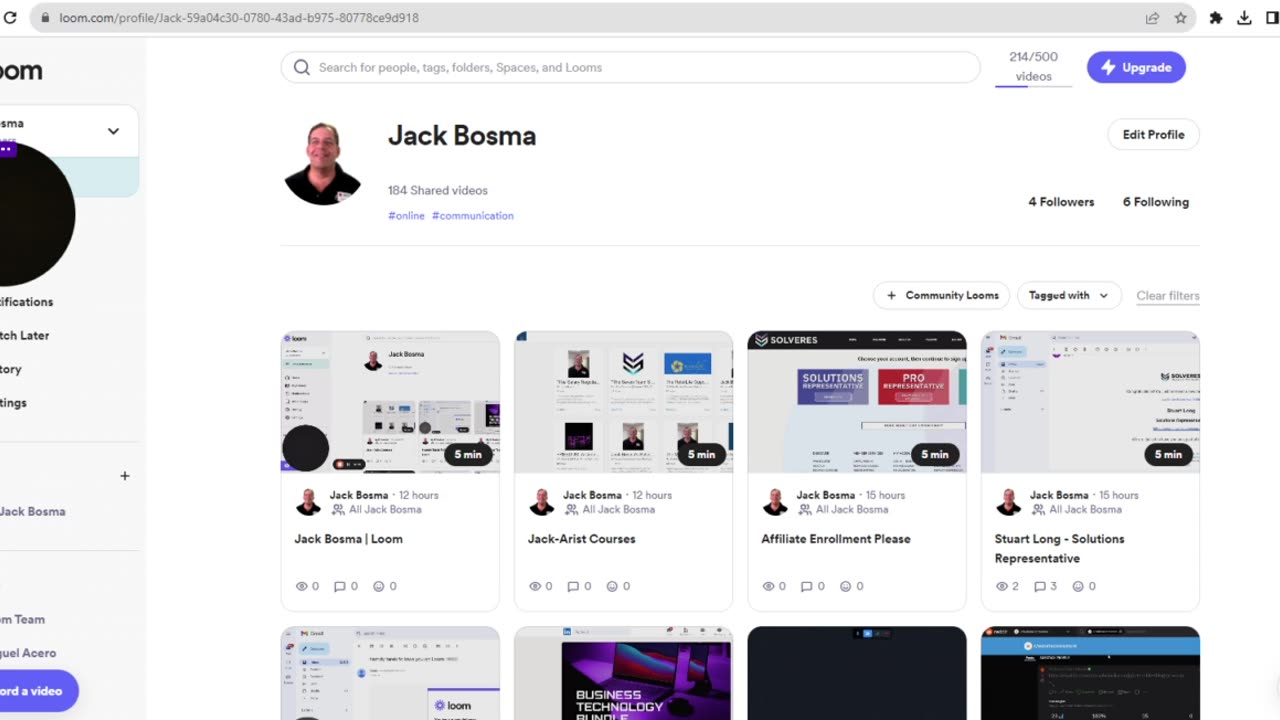Image resolution: width=1280 pixels, height=720 pixels.
Task: Click the Clear filters link
Action: pos(1168,296)
